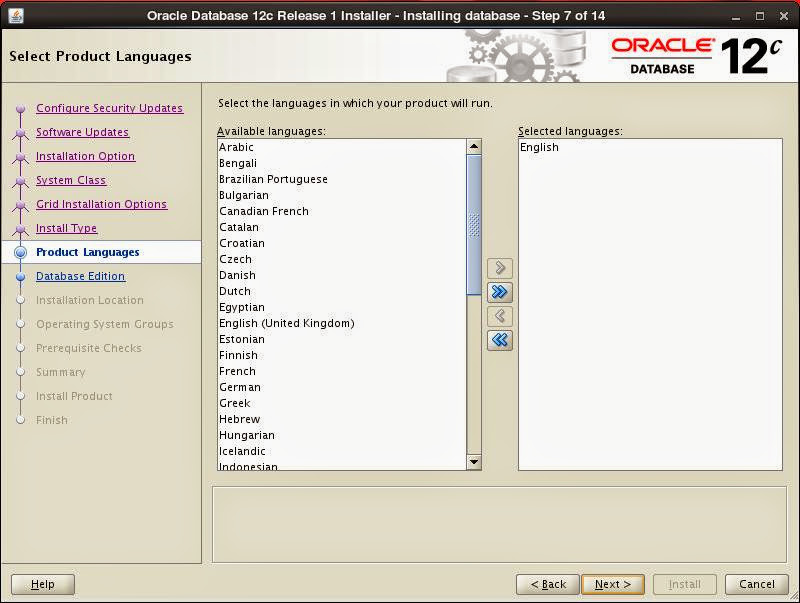Click the Next button
The height and width of the screenshot is (603, 800).
point(613,584)
